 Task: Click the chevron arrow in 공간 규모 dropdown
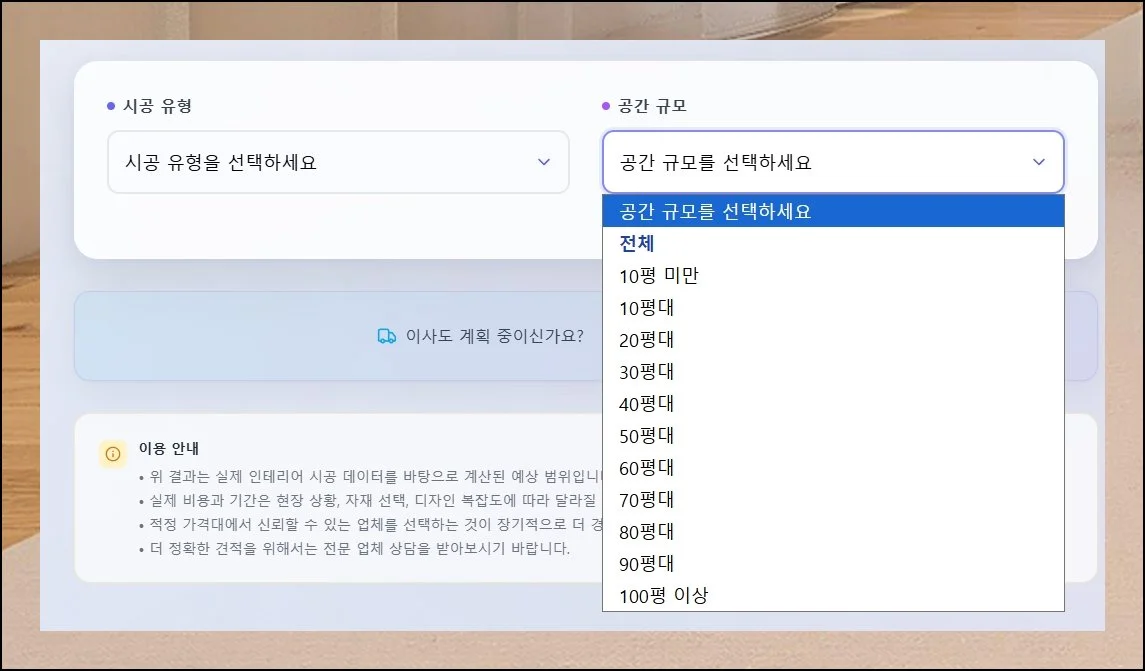point(1038,162)
